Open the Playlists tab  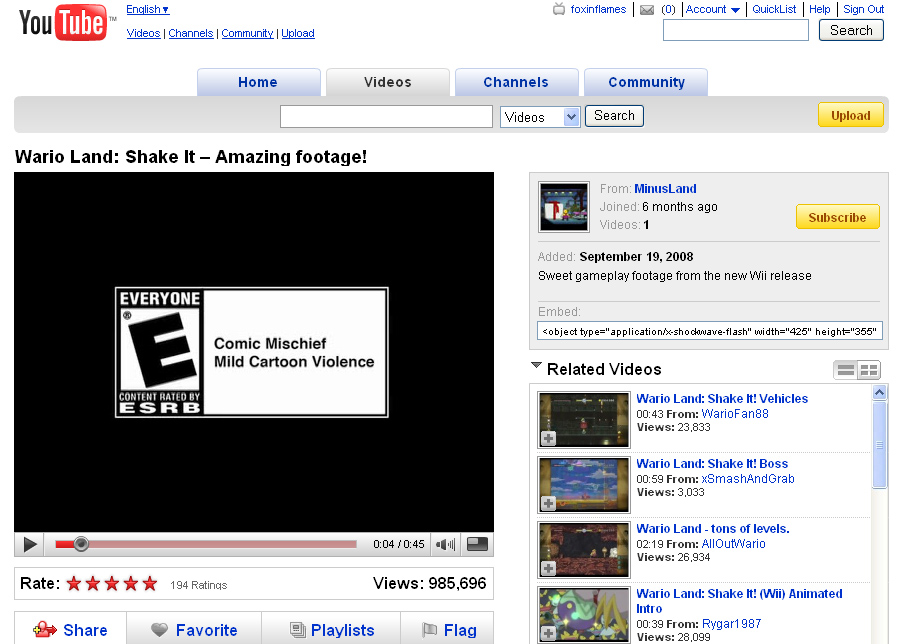pyautogui.click(x=332, y=630)
